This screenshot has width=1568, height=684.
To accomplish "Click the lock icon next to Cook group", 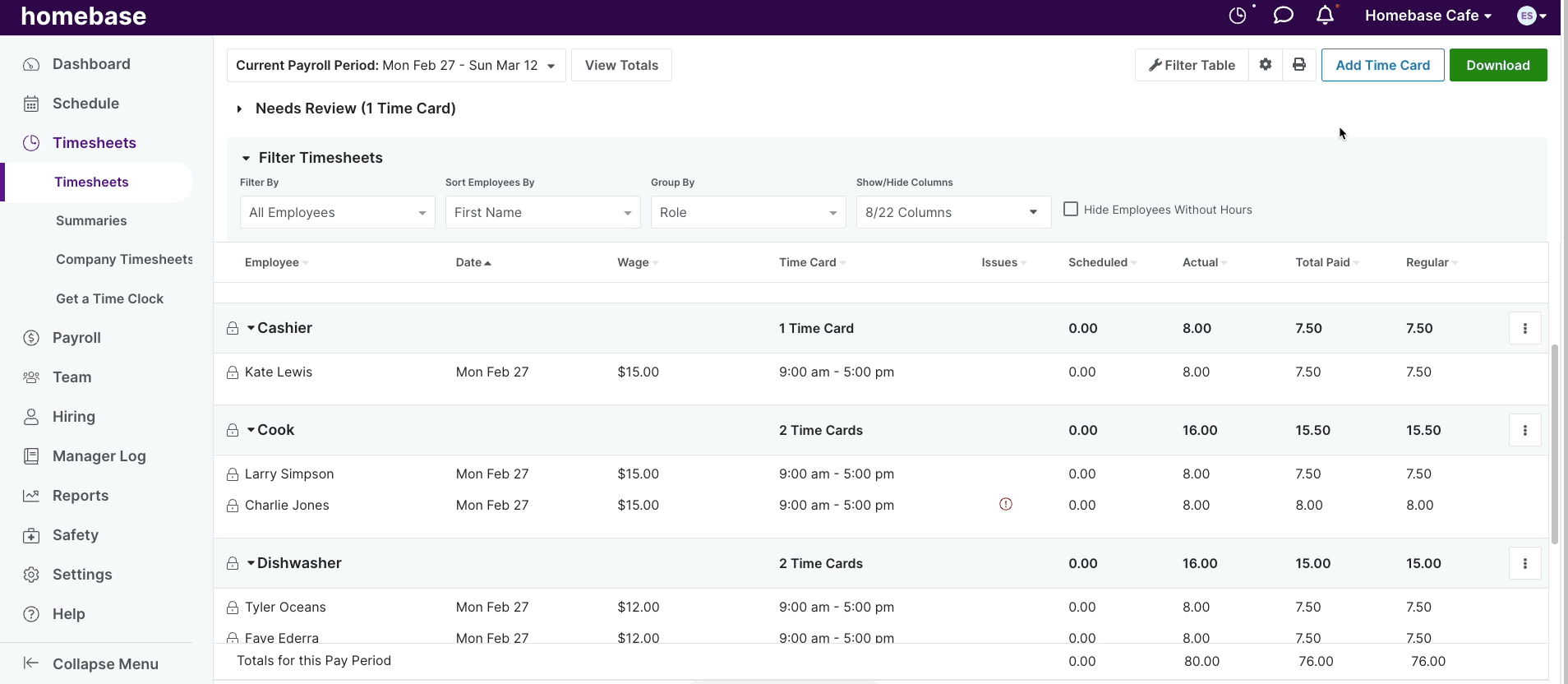I will 233,430.
